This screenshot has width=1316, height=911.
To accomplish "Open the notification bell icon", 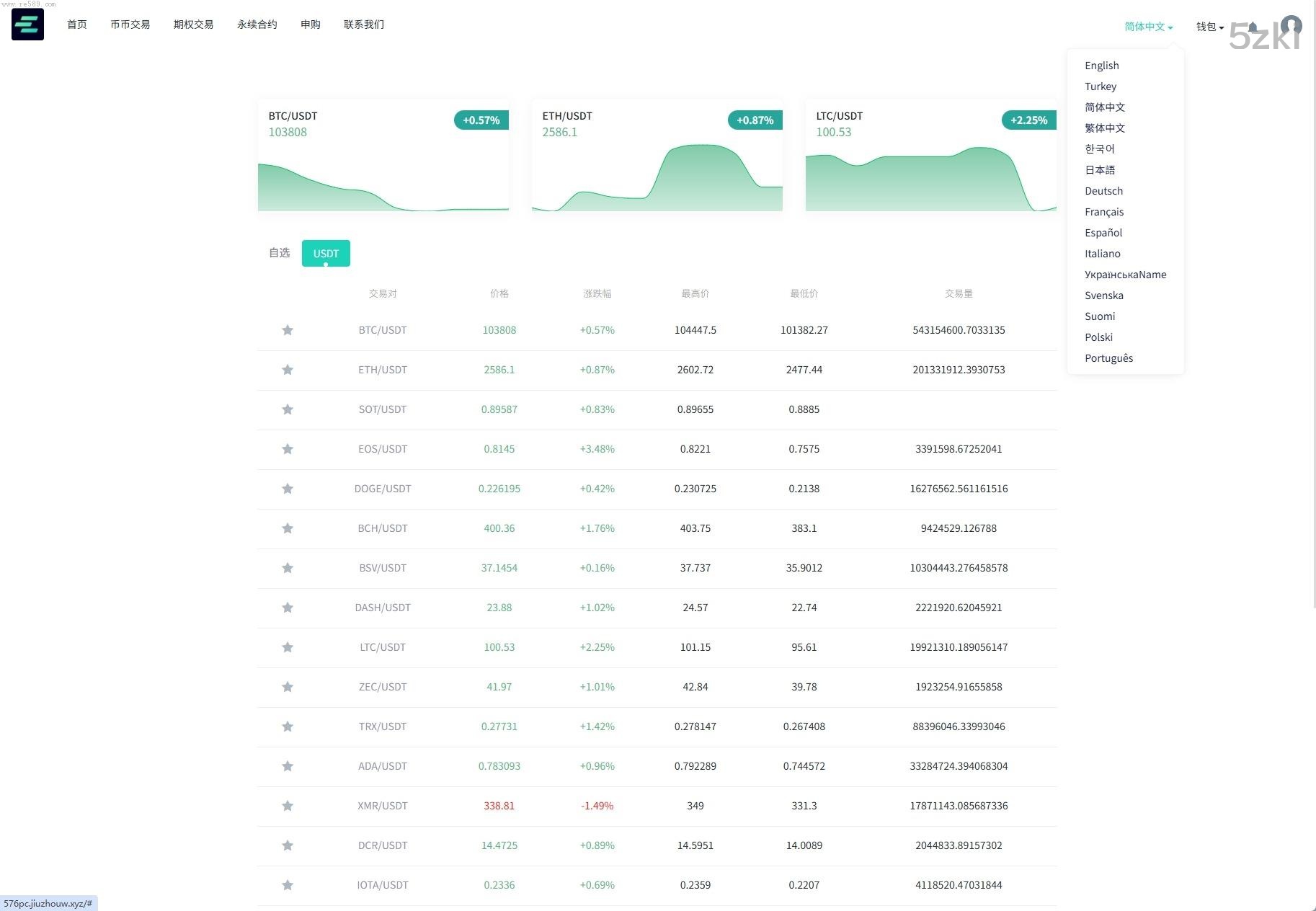I will [x=1253, y=27].
